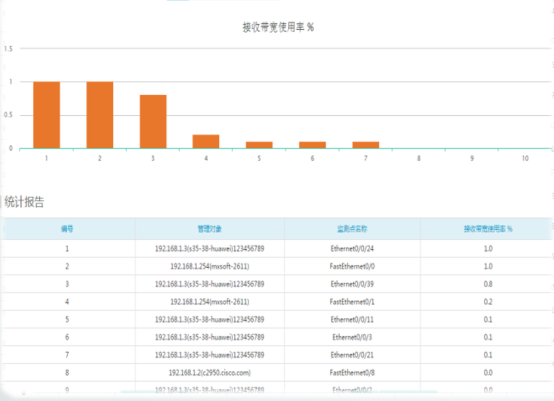This screenshot has height=401, width=554.
Task: Select the third bar in the chart
Action: pyautogui.click(x=153, y=122)
